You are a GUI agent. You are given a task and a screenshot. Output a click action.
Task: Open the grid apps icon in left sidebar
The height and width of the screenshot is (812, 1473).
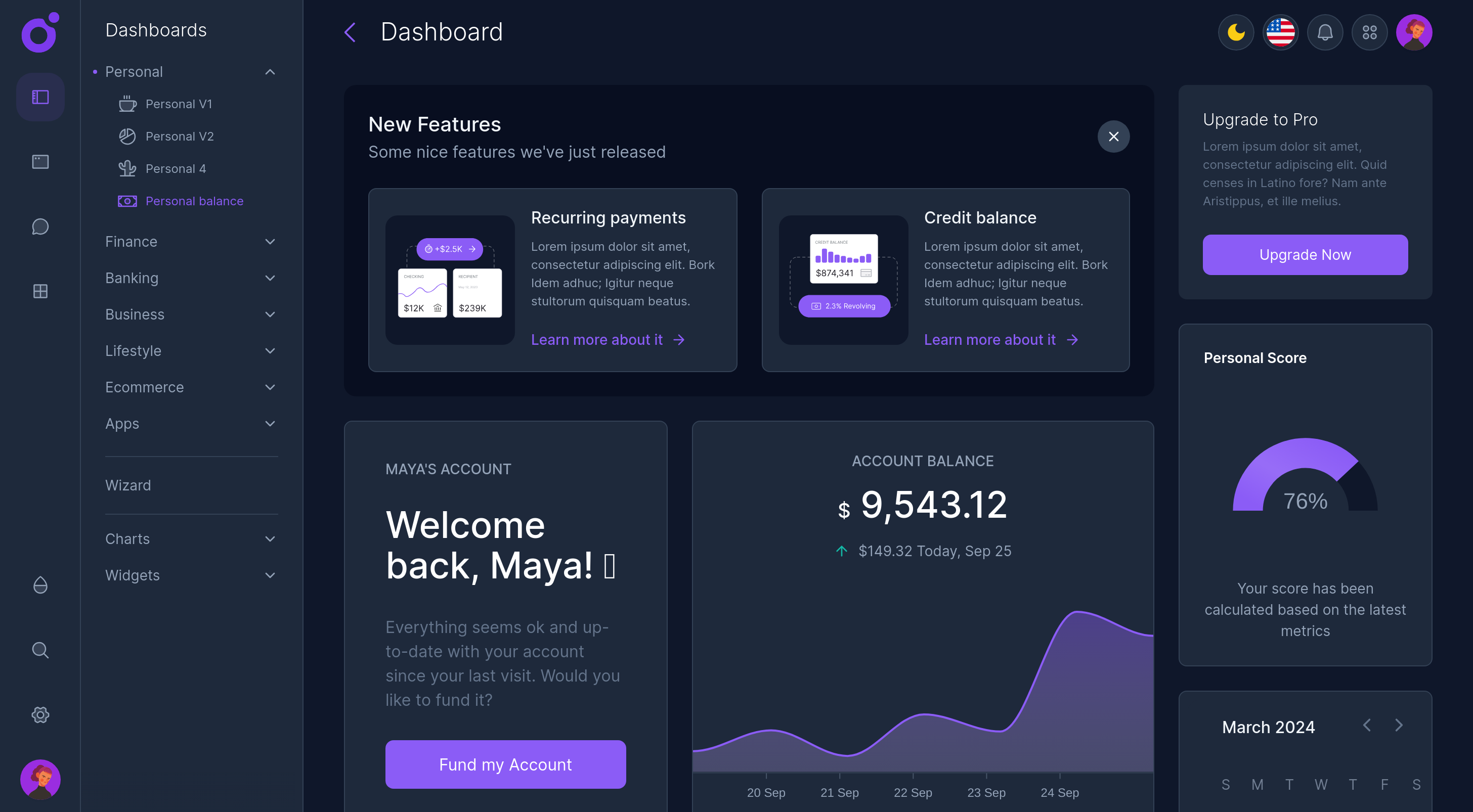click(40, 291)
